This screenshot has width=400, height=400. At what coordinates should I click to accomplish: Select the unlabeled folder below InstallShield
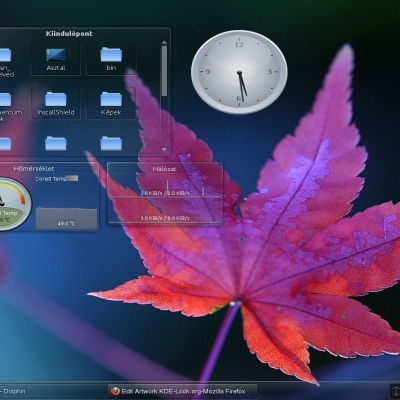point(56,144)
